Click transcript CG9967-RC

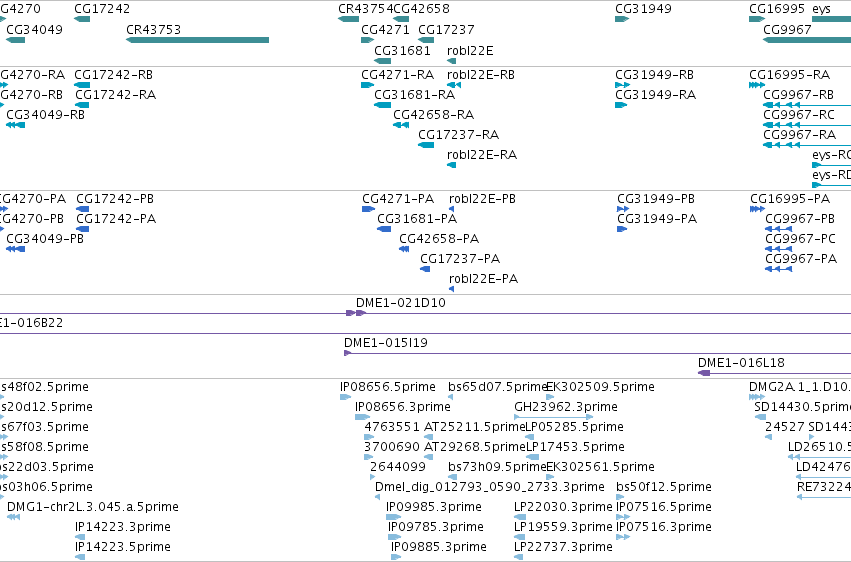[799, 114]
